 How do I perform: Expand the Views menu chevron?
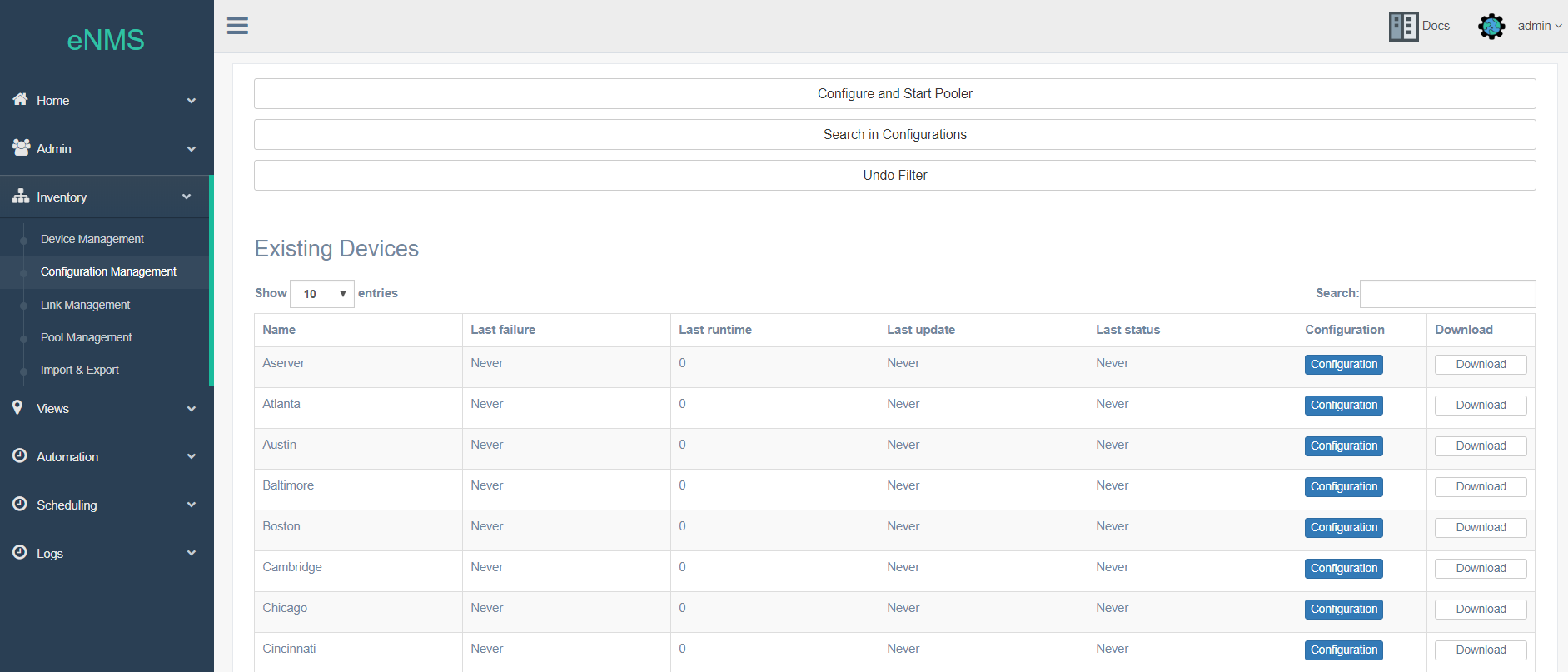click(x=192, y=409)
